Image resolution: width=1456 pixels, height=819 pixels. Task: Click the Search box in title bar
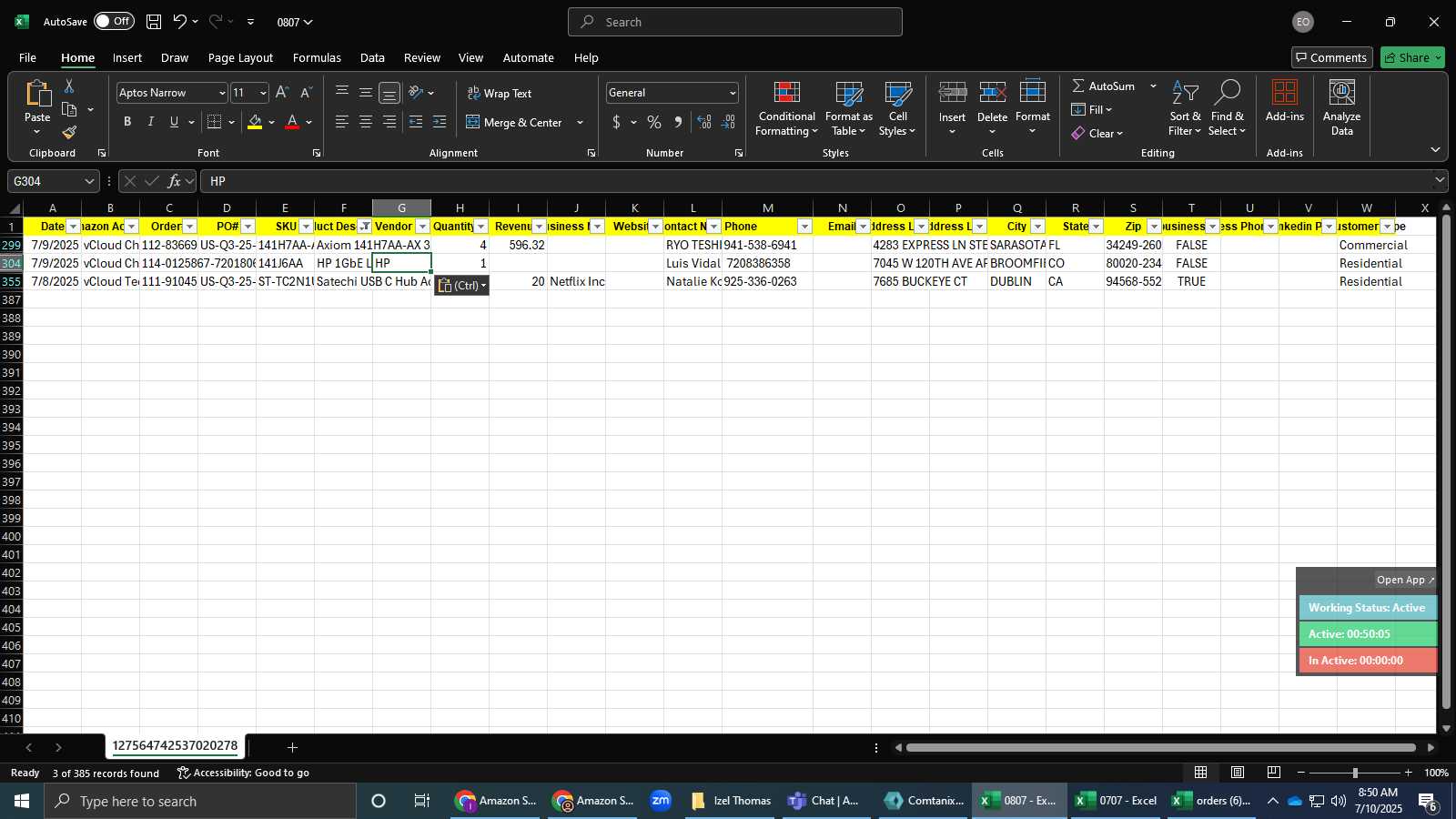point(735,22)
